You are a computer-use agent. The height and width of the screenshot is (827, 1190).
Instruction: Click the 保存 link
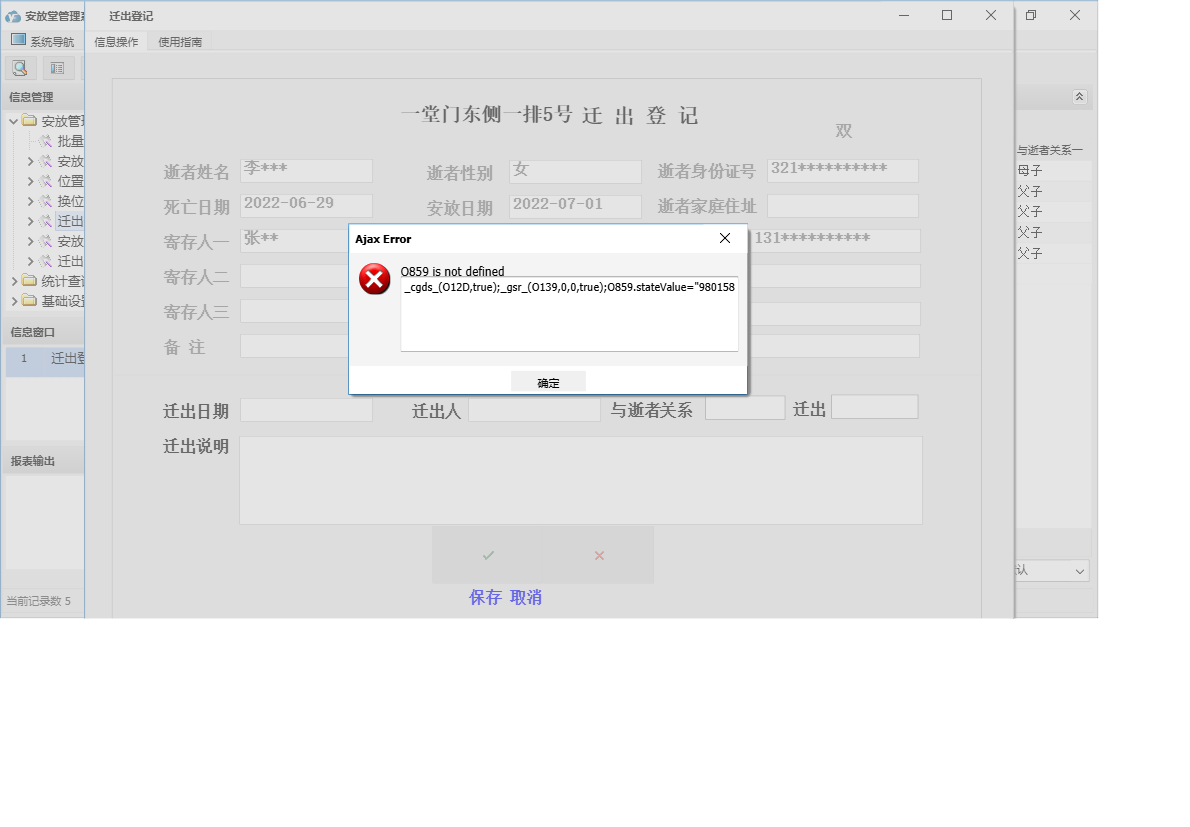(x=485, y=597)
